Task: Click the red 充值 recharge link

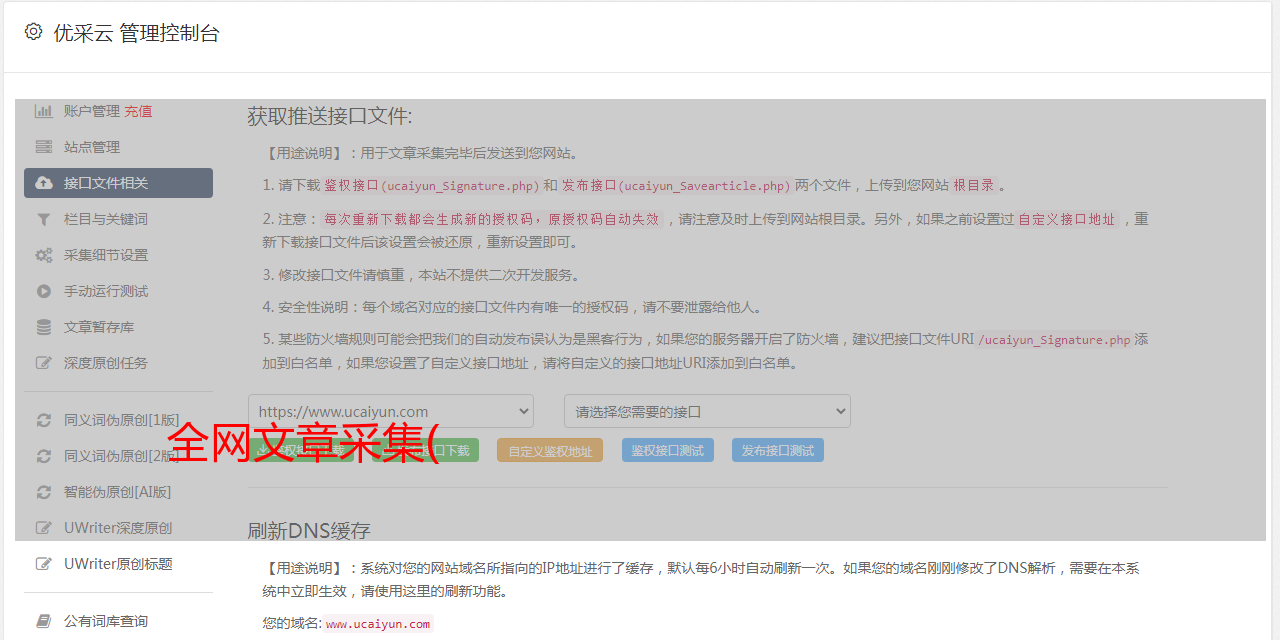Action: coord(138,111)
